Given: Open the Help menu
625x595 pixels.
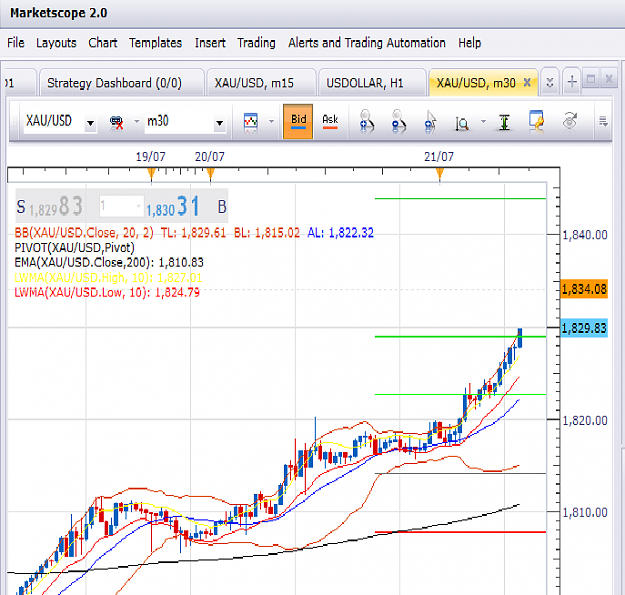Looking at the screenshot, I should (x=470, y=43).
